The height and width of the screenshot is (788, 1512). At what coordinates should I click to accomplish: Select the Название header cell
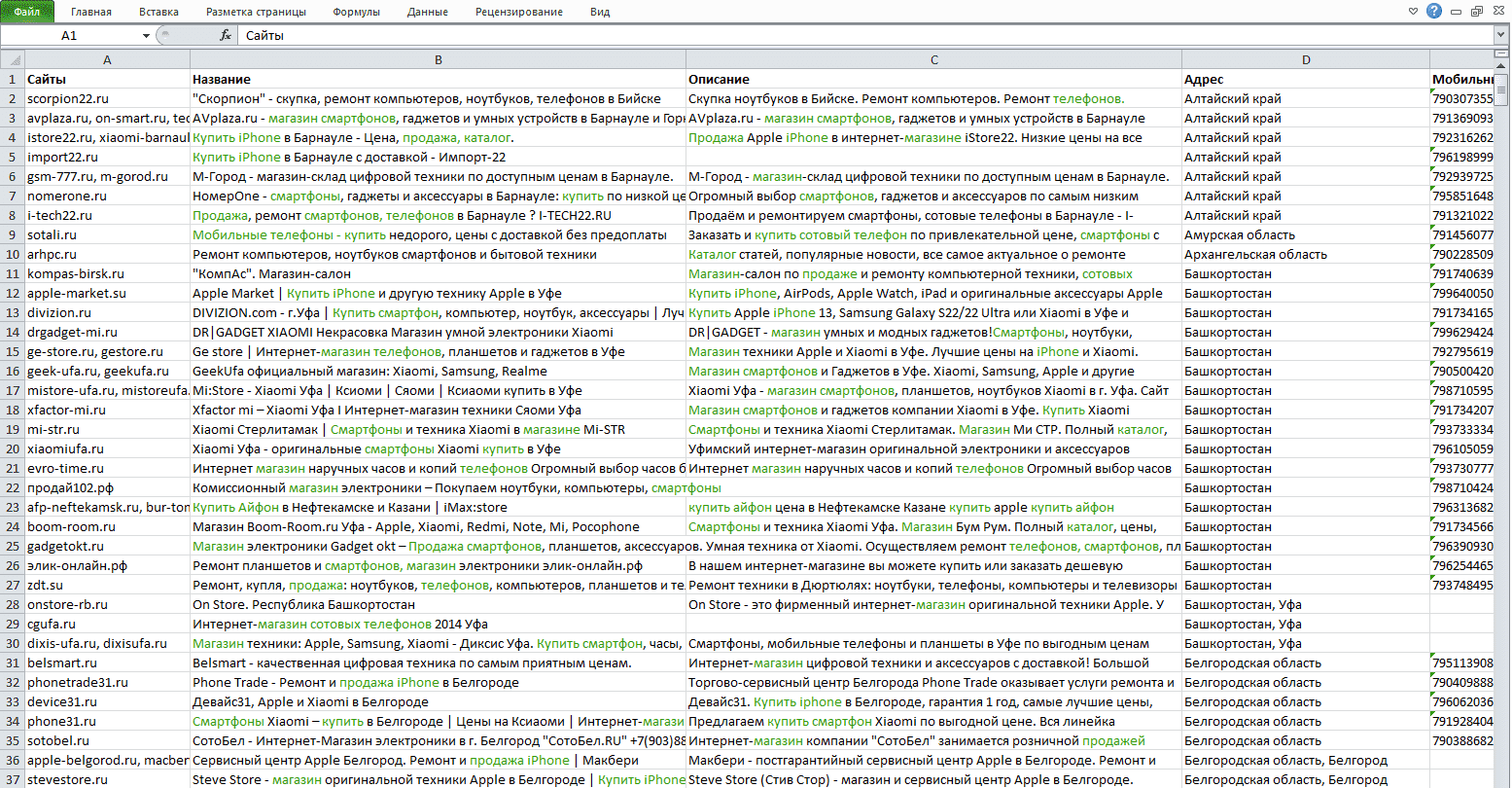click(x=438, y=79)
